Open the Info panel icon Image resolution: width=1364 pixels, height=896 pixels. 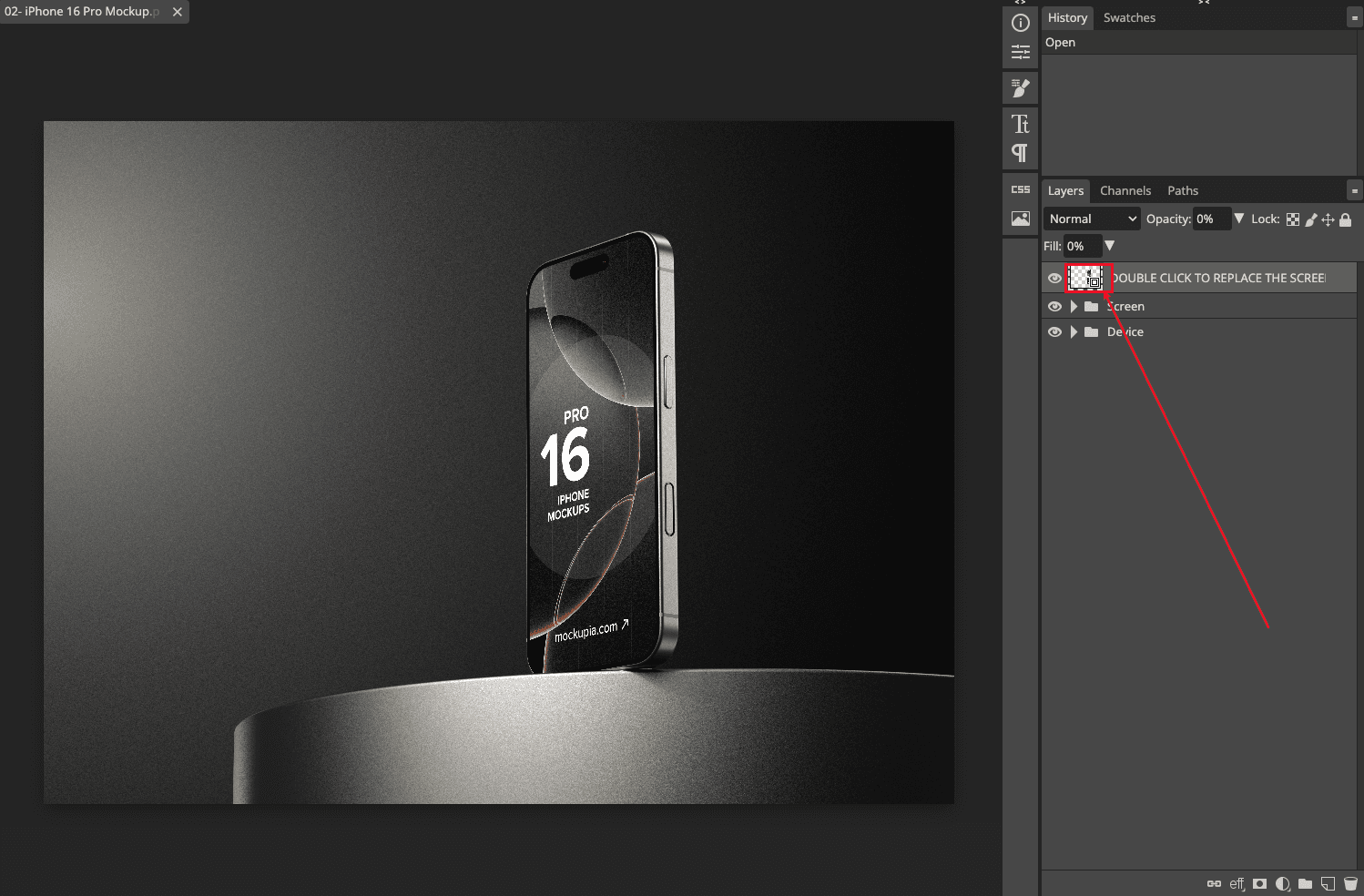pos(1020,23)
